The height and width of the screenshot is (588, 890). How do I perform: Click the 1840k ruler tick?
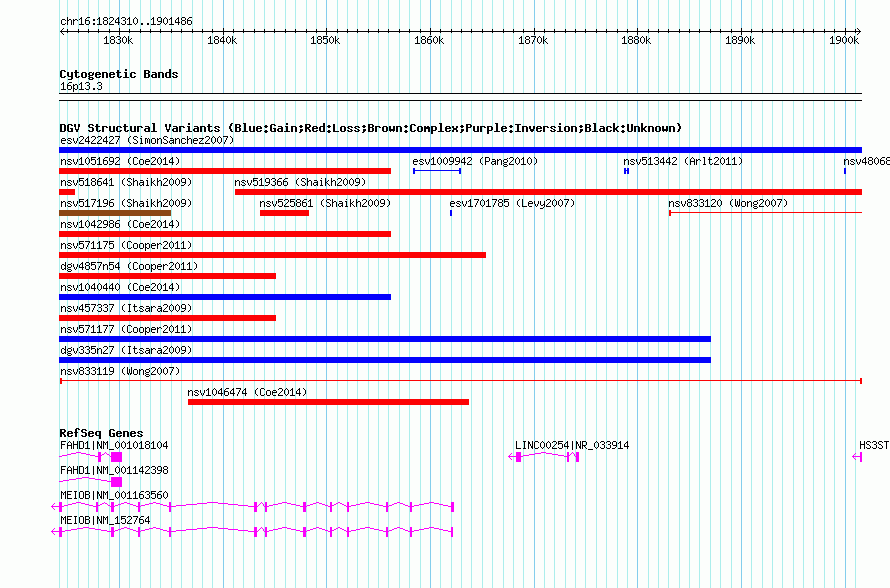click(x=222, y=40)
